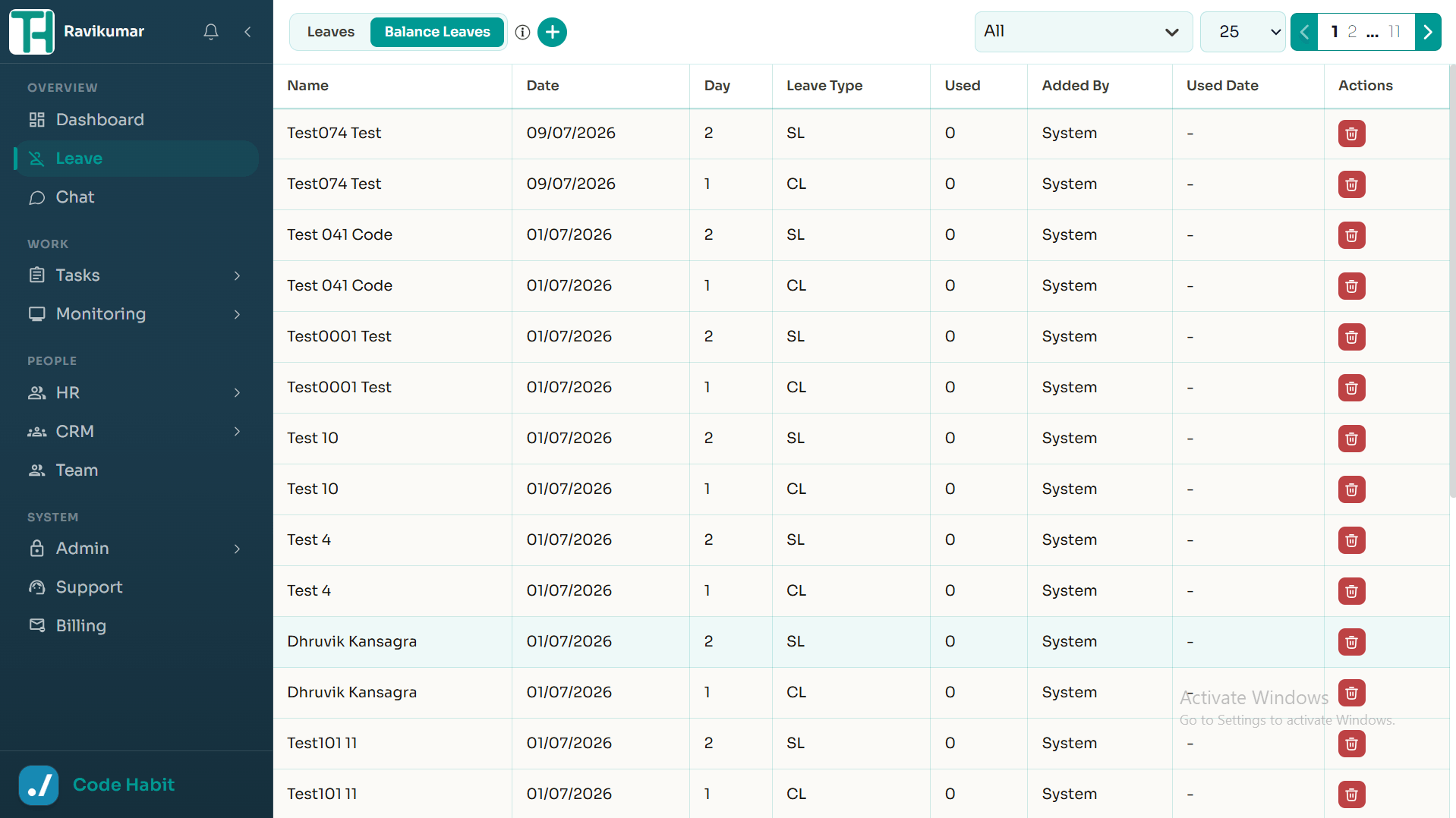Open the 25 rows-per-page dropdown

point(1242,32)
